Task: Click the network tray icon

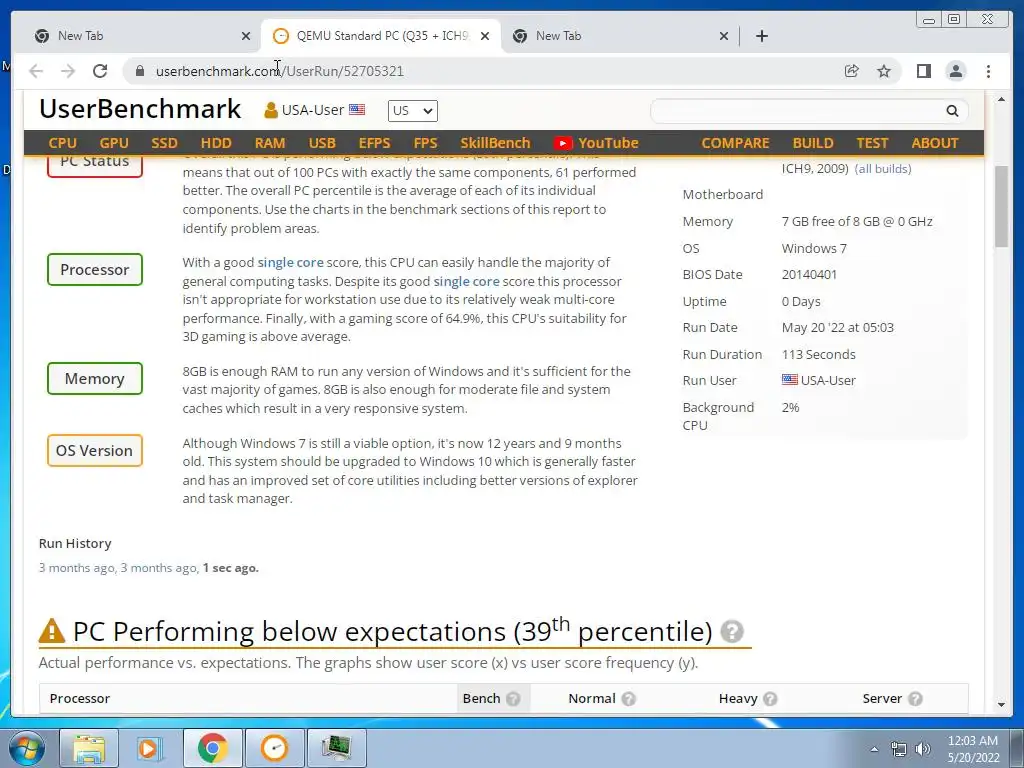Action: (899, 749)
